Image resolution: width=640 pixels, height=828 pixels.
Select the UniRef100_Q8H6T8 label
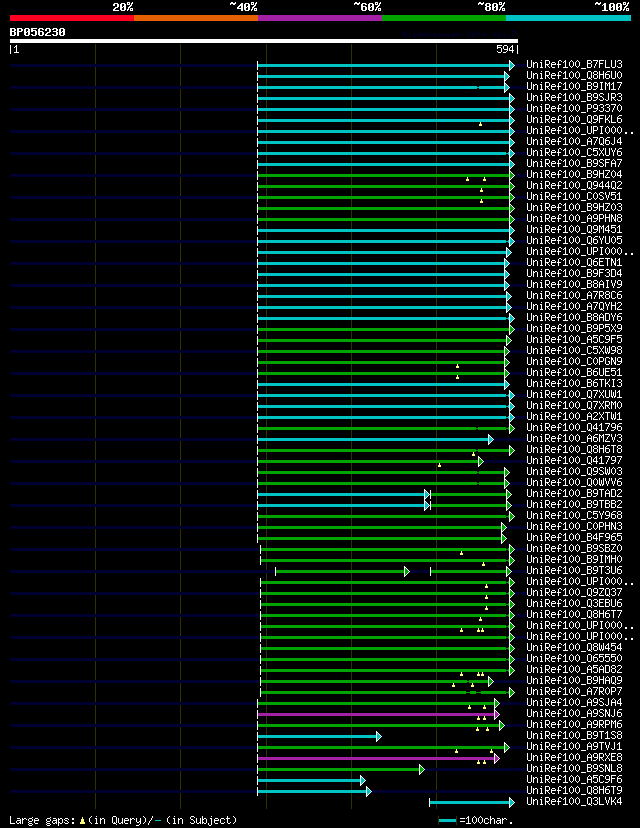coord(575,449)
